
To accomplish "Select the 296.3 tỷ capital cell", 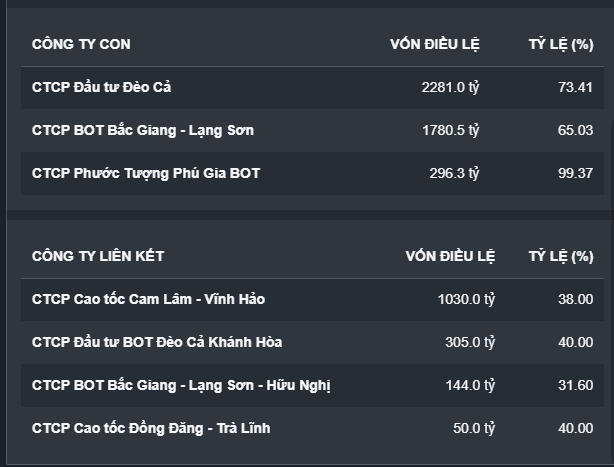I will (x=454, y=173).
